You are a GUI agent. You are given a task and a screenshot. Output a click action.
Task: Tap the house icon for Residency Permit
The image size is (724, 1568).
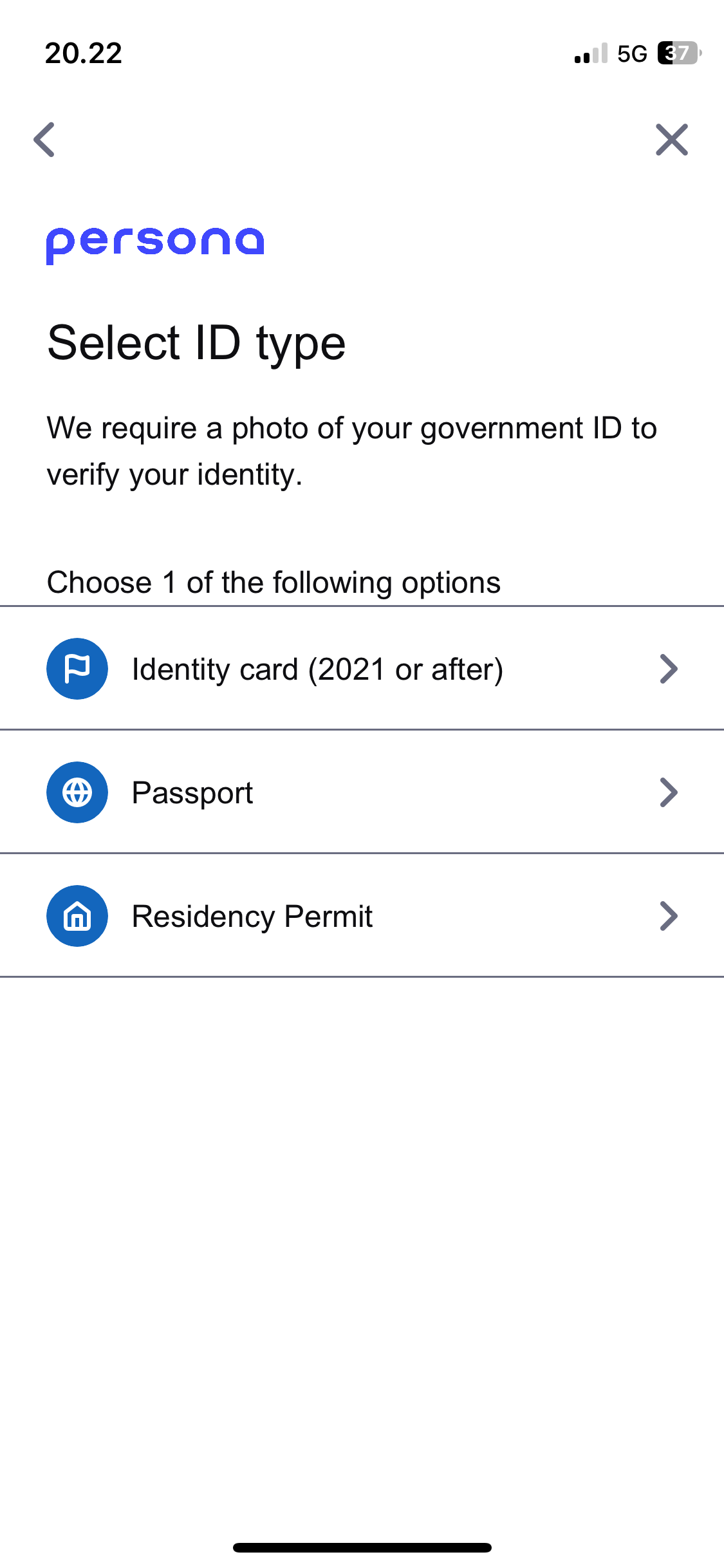pos(77,916)
